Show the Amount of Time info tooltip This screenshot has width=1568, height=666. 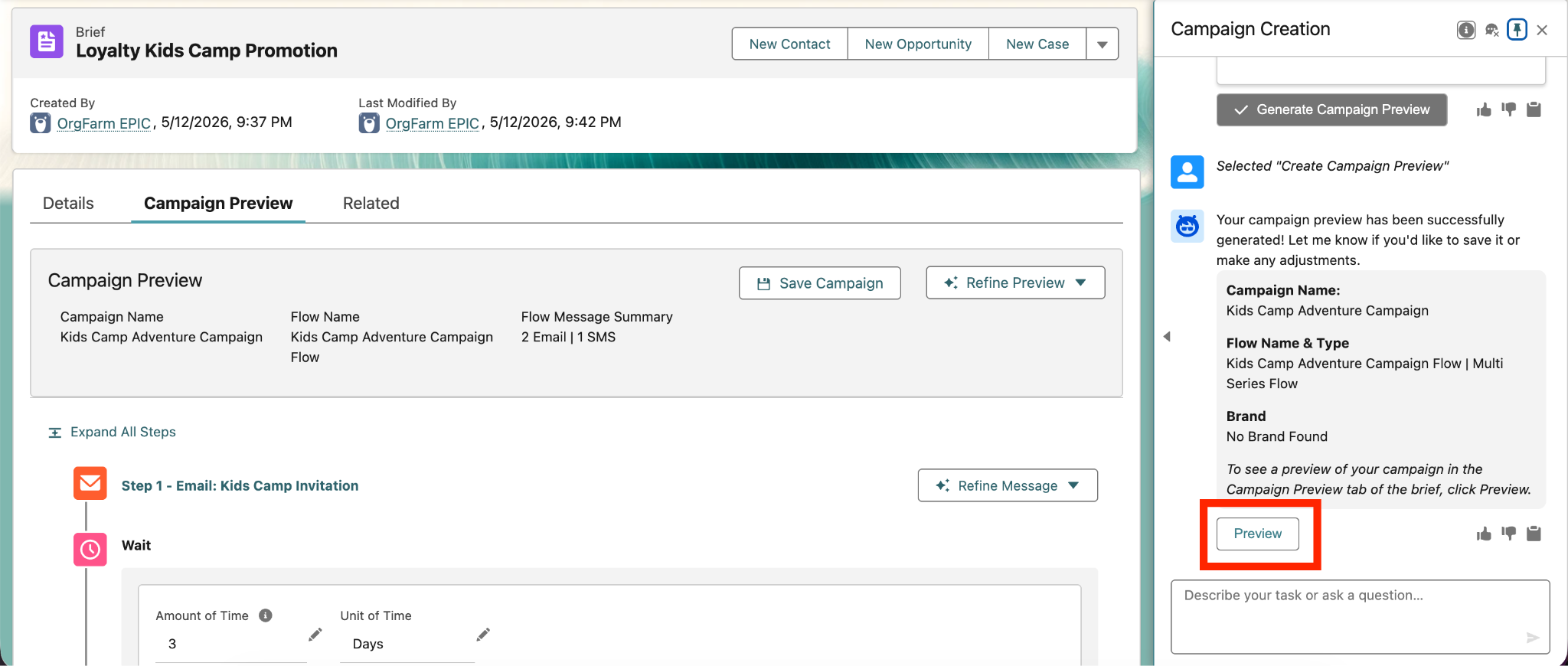pyautogui.click(x=266, y=615)
